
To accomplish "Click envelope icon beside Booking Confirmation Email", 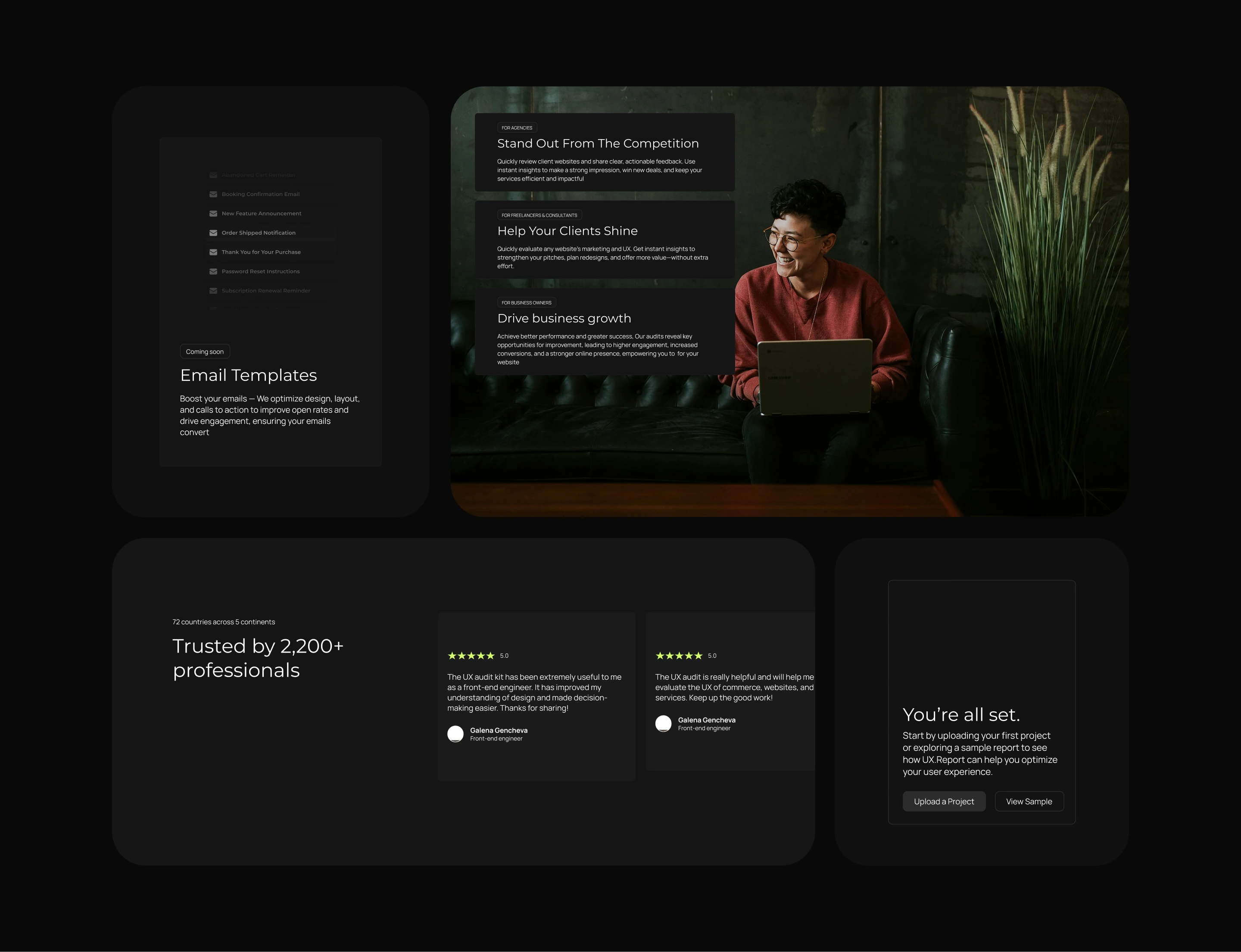I will 213,194.
